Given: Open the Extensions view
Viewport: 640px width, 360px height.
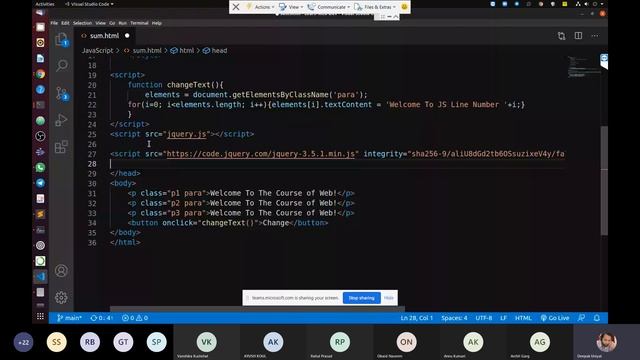Looking at the screenshot, I should pyautogui.click(x=61, y=147).
